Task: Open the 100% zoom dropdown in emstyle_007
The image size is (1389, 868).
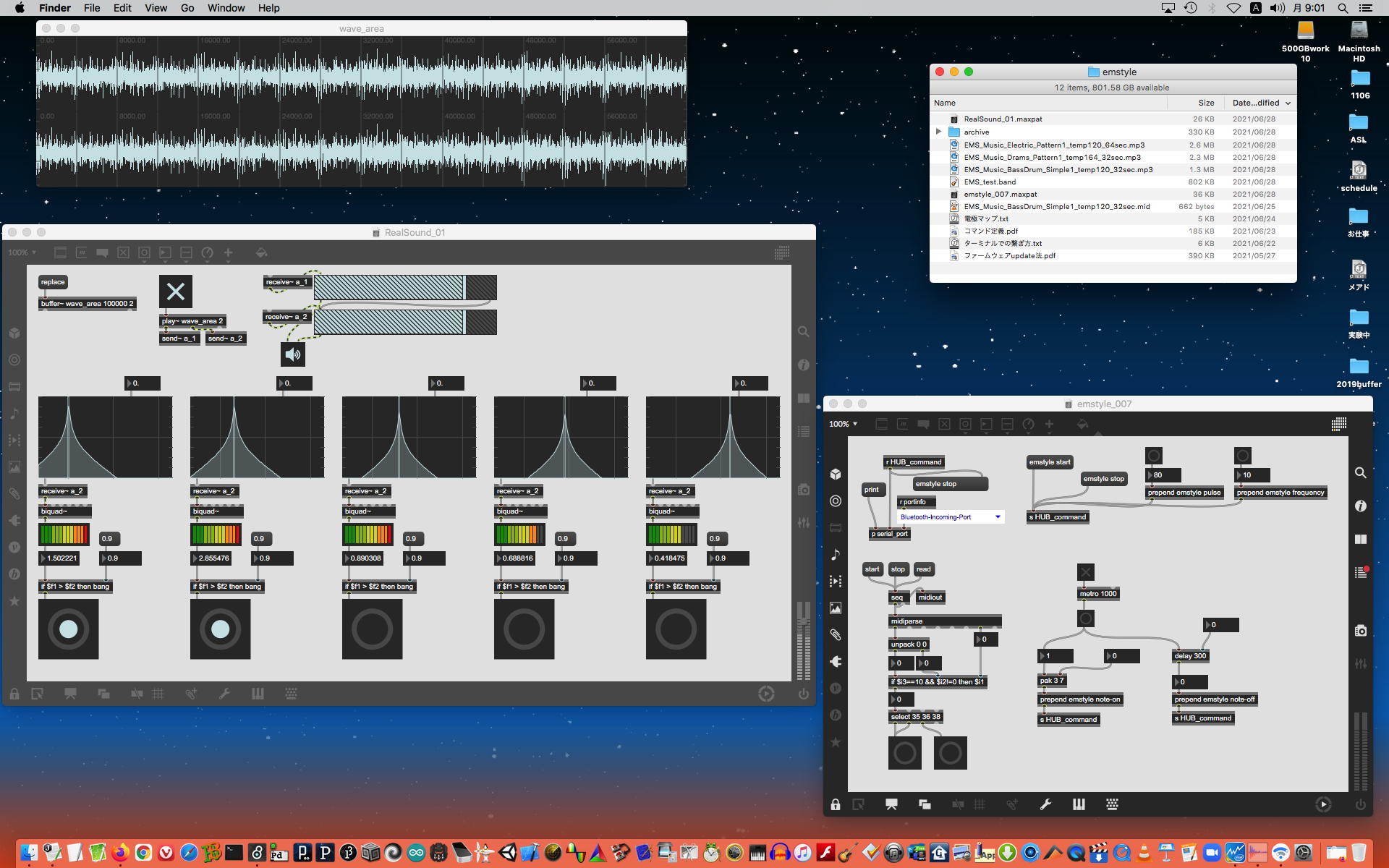Action: pos(843,424)
